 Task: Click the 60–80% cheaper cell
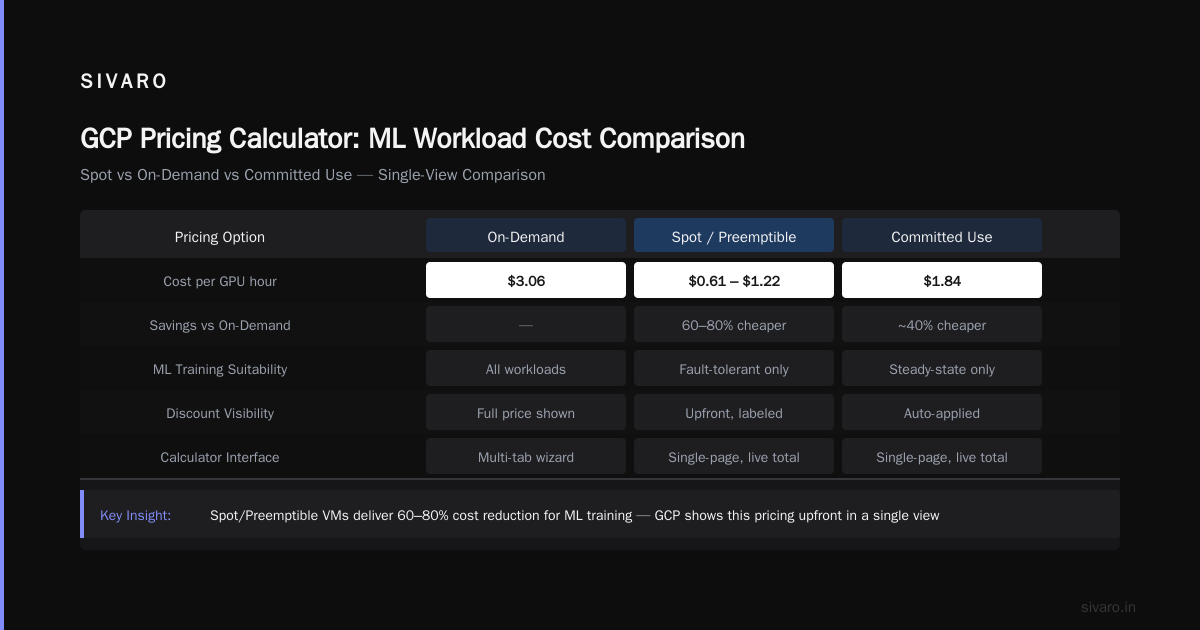click(x=734, y=325)
